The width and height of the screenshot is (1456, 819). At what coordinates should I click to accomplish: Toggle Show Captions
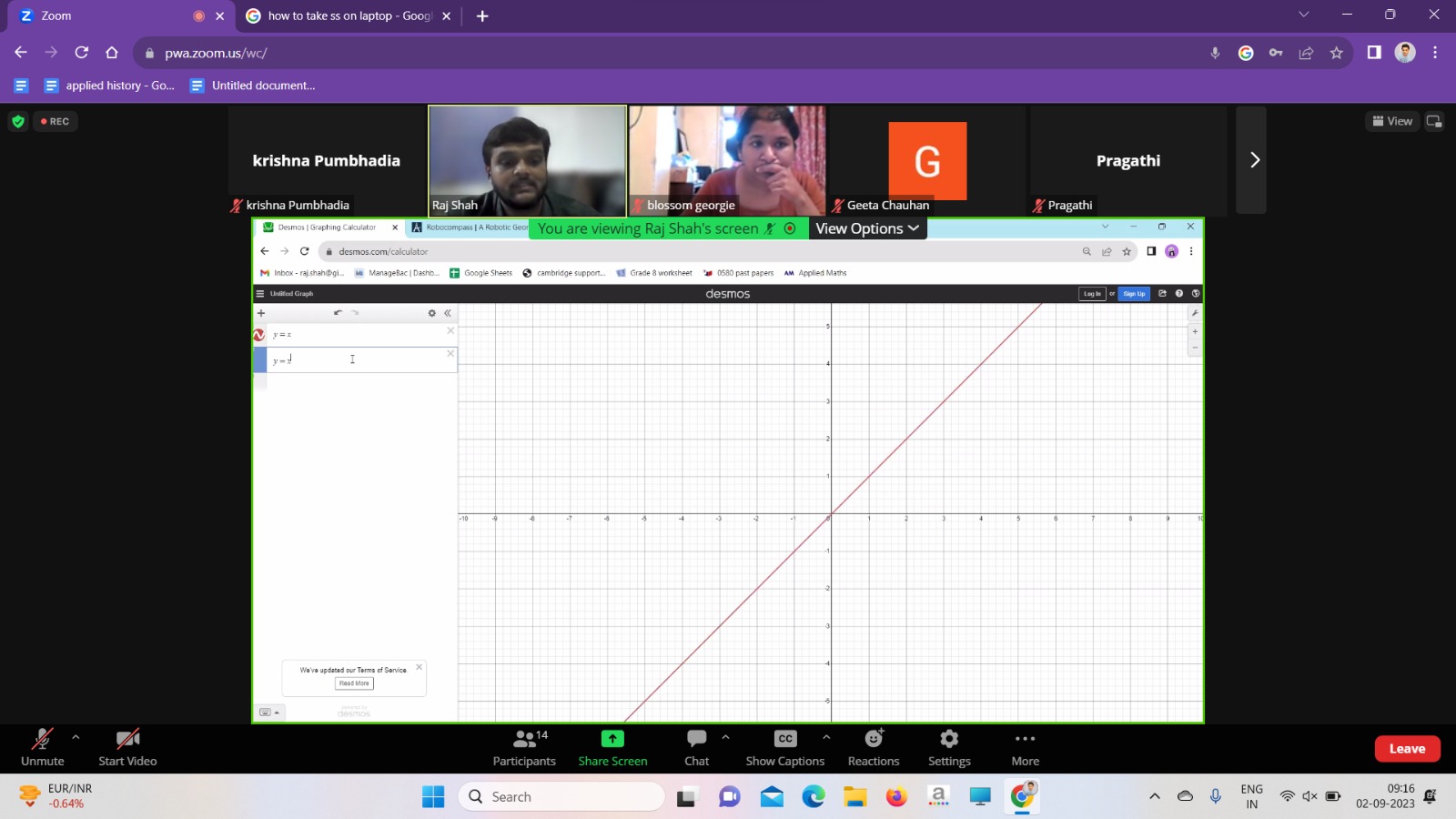click(785, 748)
